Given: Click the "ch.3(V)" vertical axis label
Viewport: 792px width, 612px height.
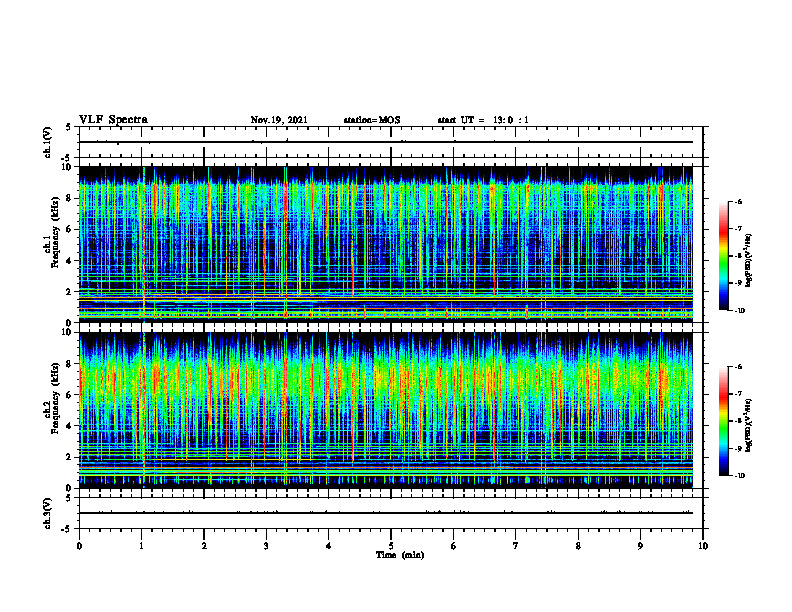Looking at the screenshot, I should pyautogui.click(x=48, y=513).
